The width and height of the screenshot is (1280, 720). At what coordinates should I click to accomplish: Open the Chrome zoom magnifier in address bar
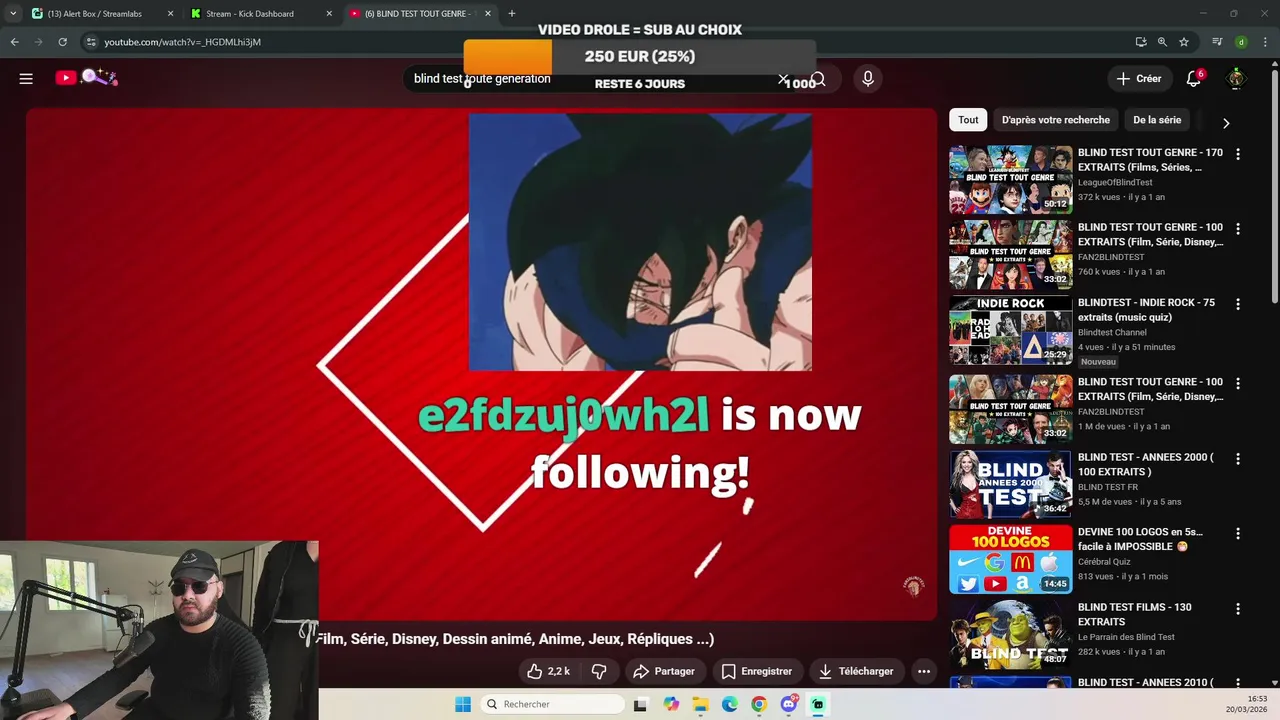click(x=1162, y=42)
